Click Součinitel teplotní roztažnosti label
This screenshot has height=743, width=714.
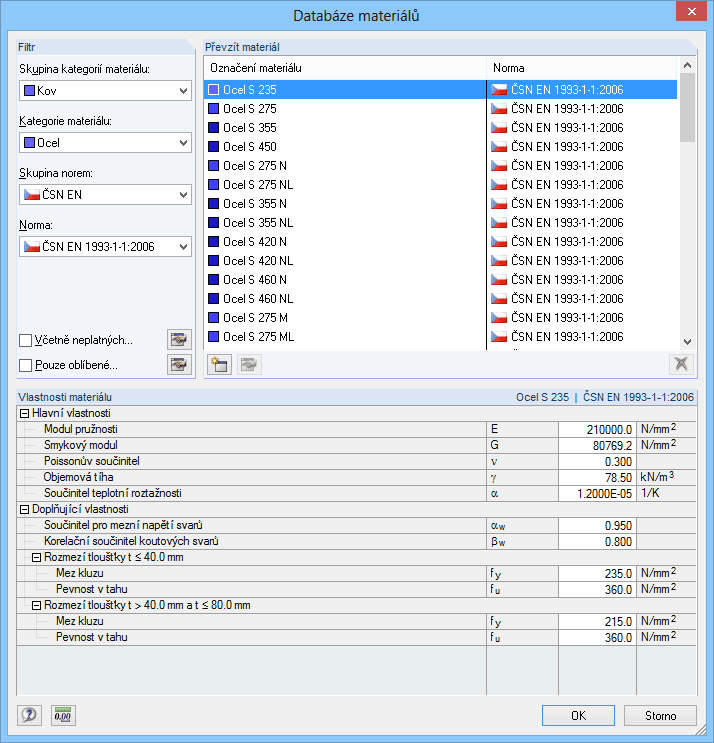click(113, 493)
